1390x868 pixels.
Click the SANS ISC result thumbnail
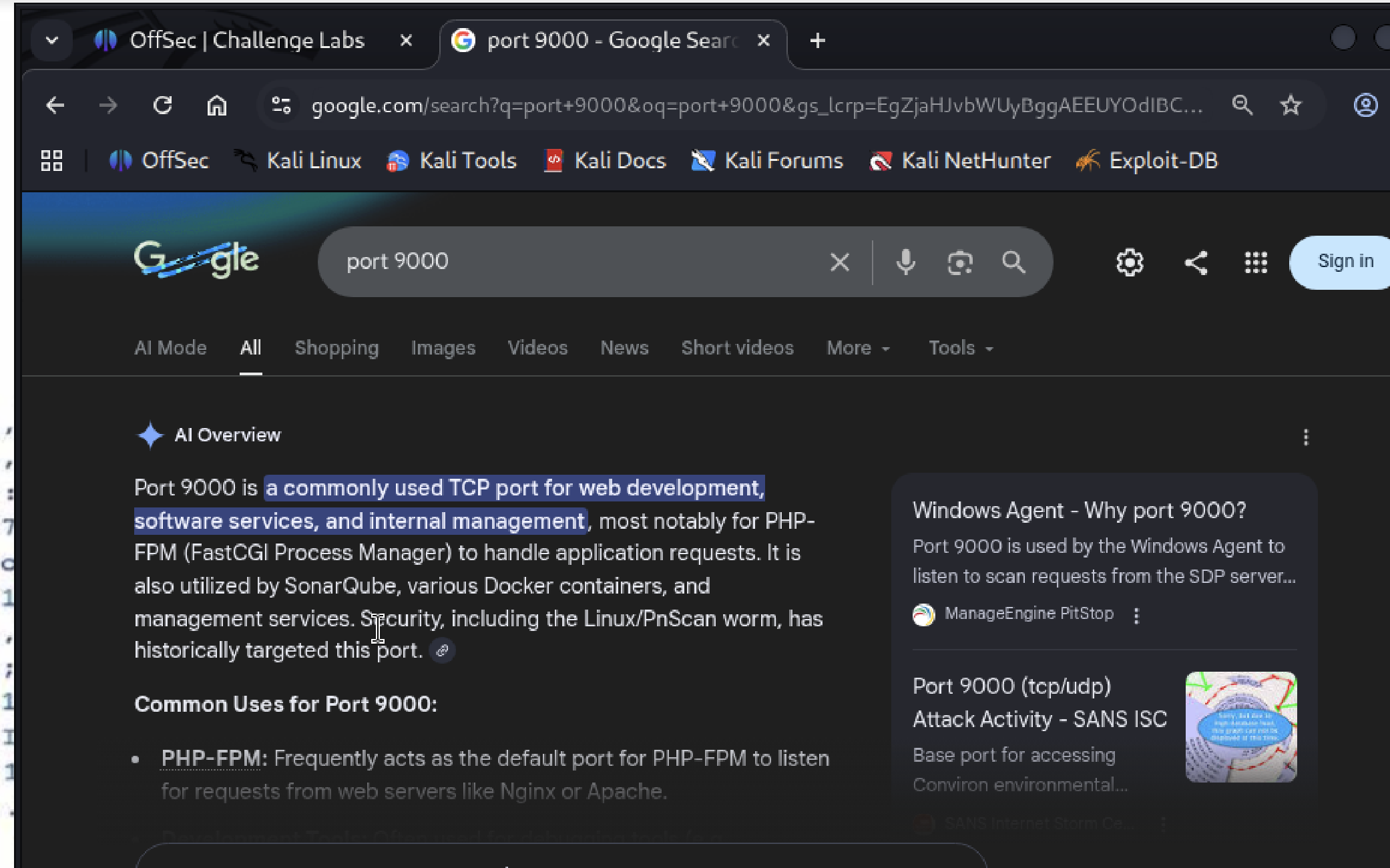pos(1240,726)
